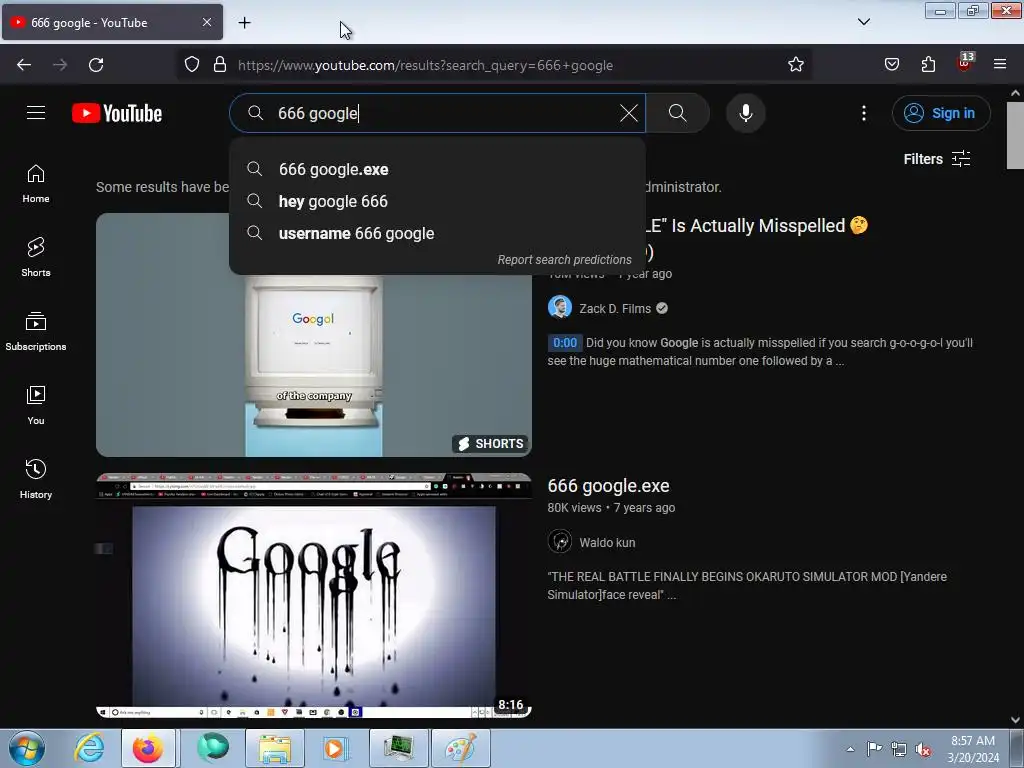The width and height of the screenshot is (1024, 768).
Task: Open the YouTube hamburger guide menu
Action: click(36, 113)
